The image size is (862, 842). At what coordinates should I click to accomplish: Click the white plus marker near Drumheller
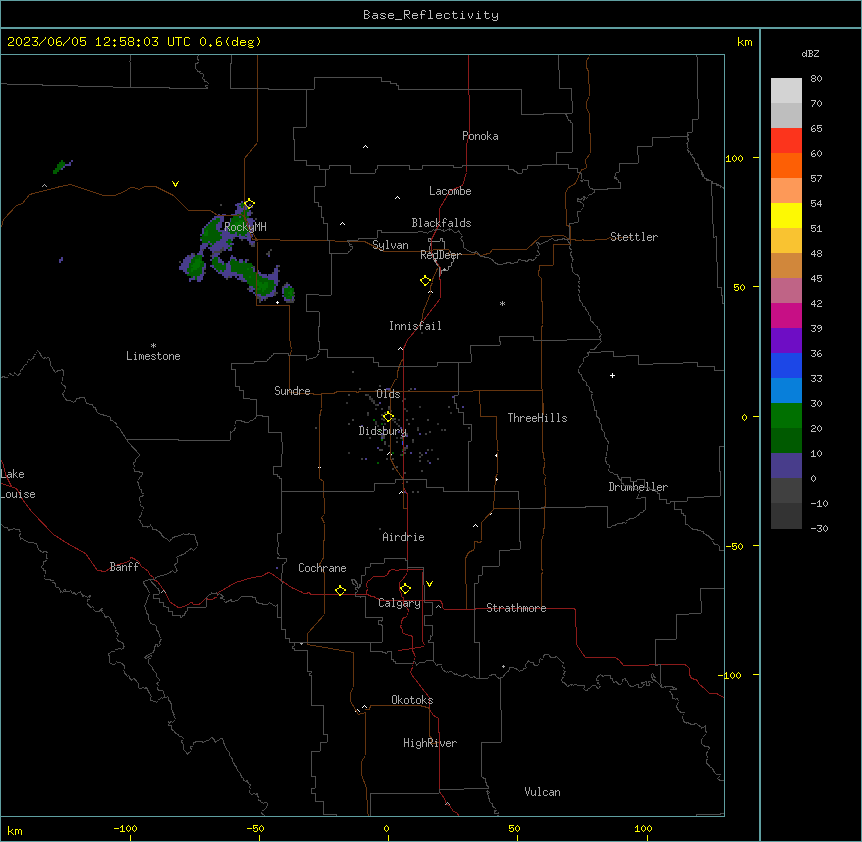pyautogui.click(x=612, y=375)
